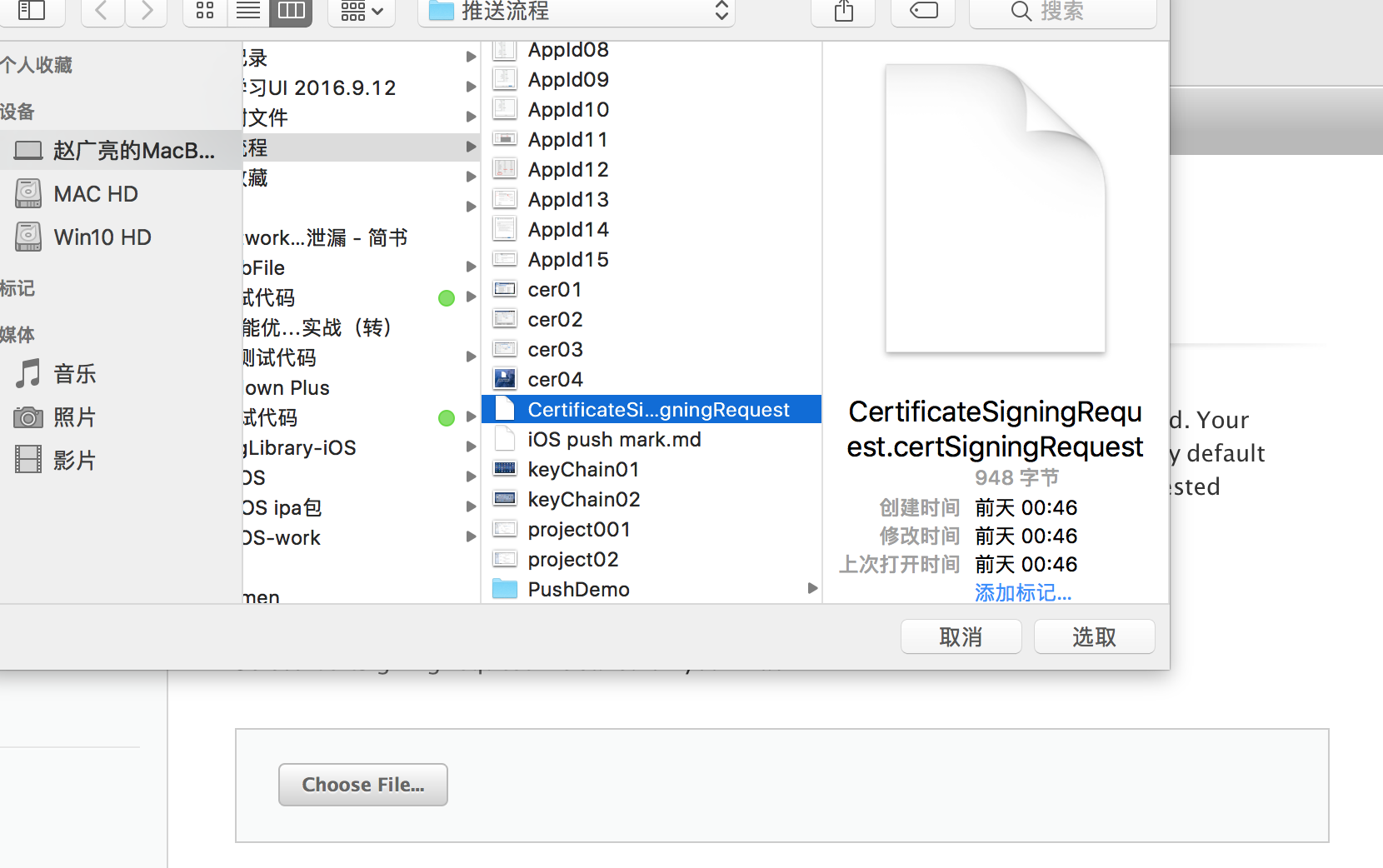Select the cer04 file
This screenshot has height=868, width=1383.
(555, 380)
